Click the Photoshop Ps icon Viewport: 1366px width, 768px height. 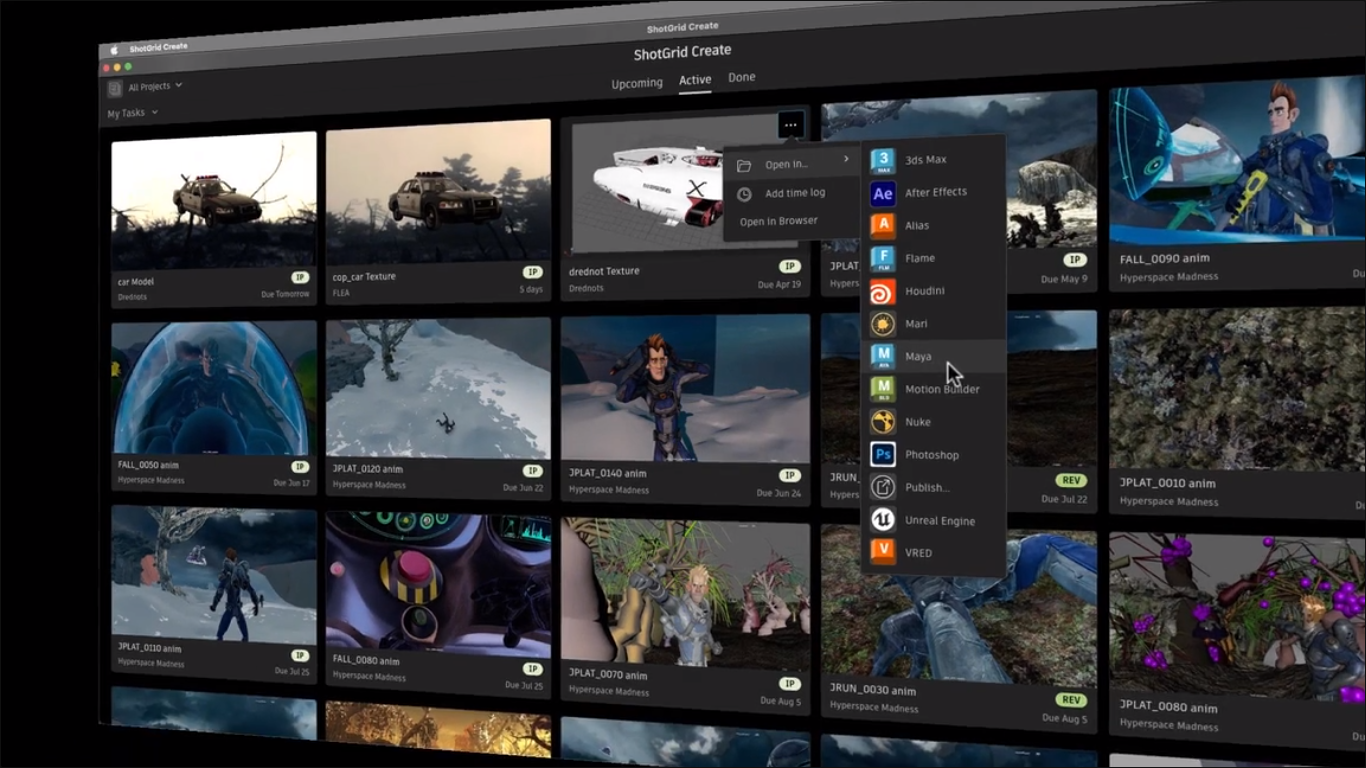pos(883,455)
